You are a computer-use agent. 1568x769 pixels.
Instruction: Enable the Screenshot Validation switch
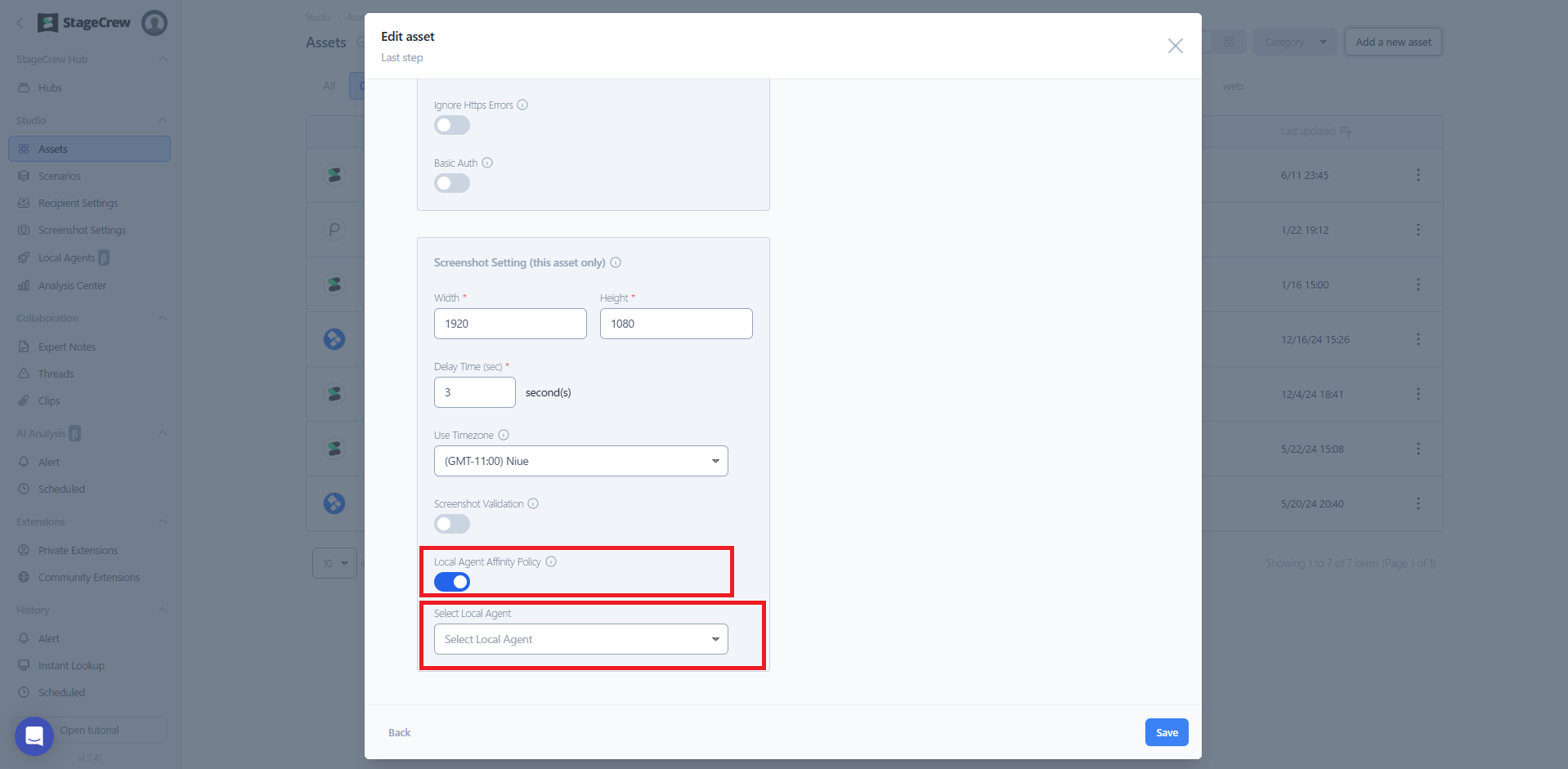pyautogui.click(x=451, y=524)
